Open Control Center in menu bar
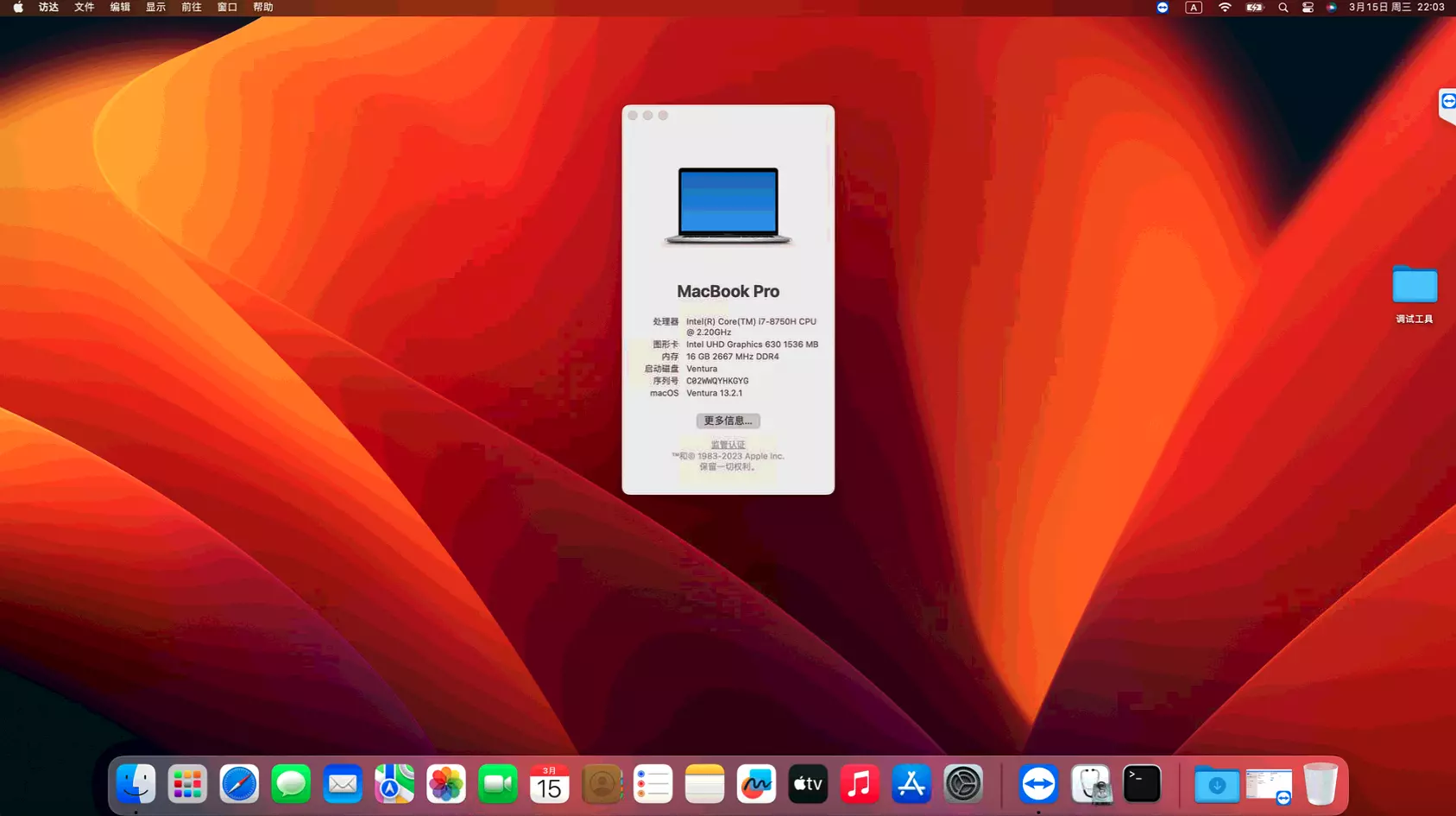The image size is (1456, 816). pyautogui.click(x=1308, y=8)
